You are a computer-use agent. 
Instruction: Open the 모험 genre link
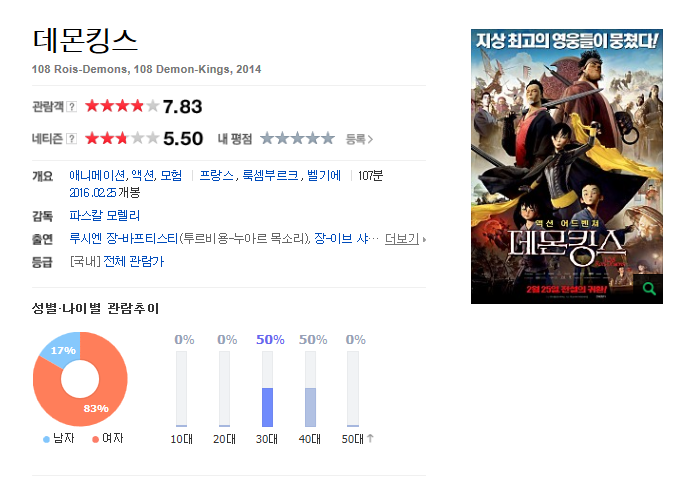(x=171, y=175)
